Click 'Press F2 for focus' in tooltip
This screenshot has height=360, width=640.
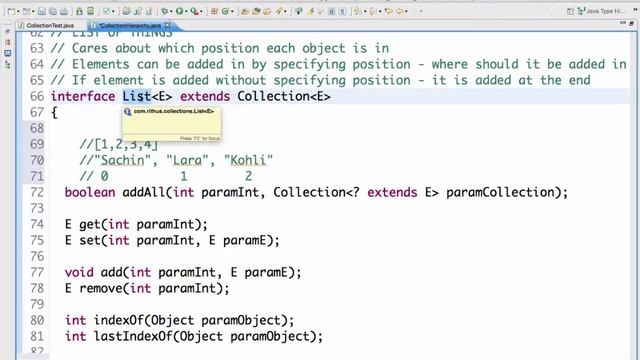click(200, 138)
